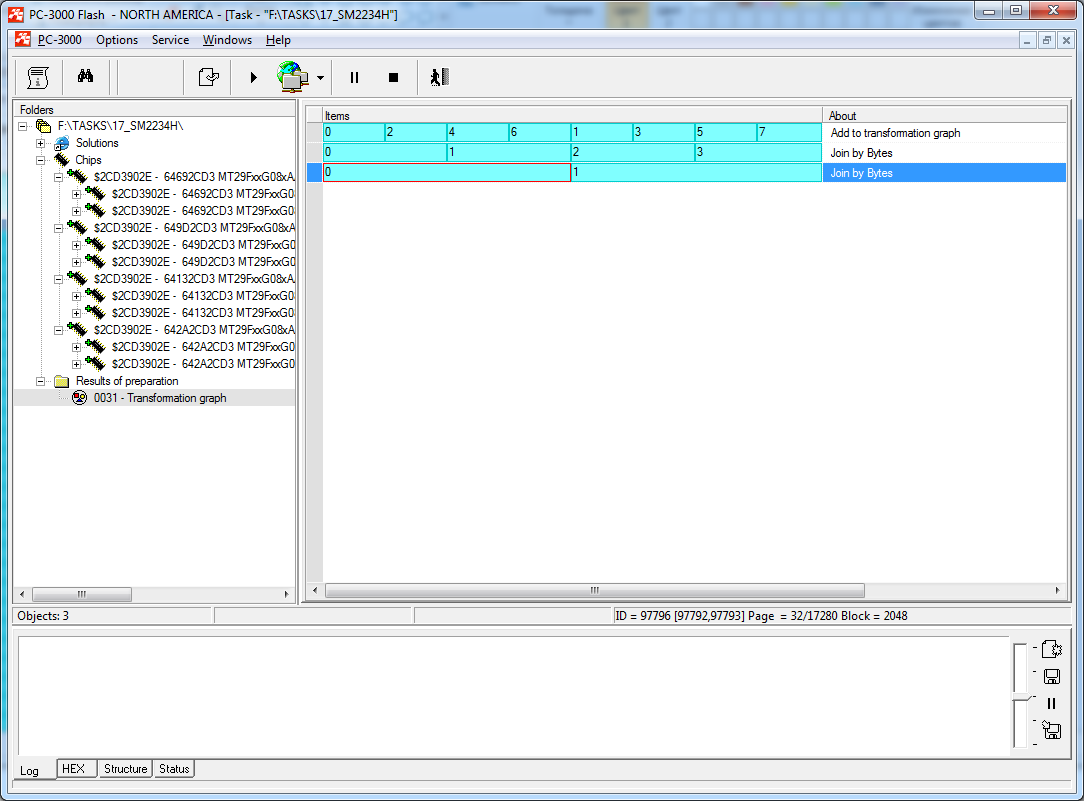This screenshot has width=1084, height=801.
Task: Pause the log with the pause icon
Action: [x=1051, y=703]
